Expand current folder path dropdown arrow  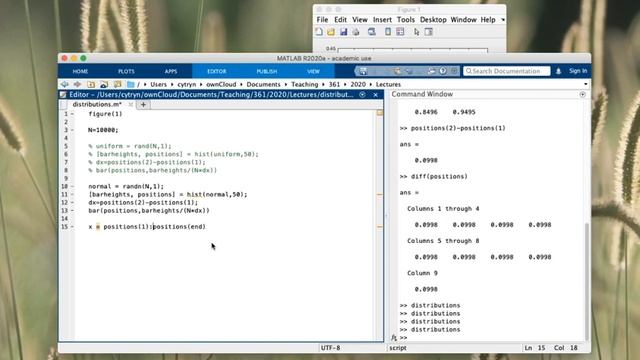coord(586,84)
